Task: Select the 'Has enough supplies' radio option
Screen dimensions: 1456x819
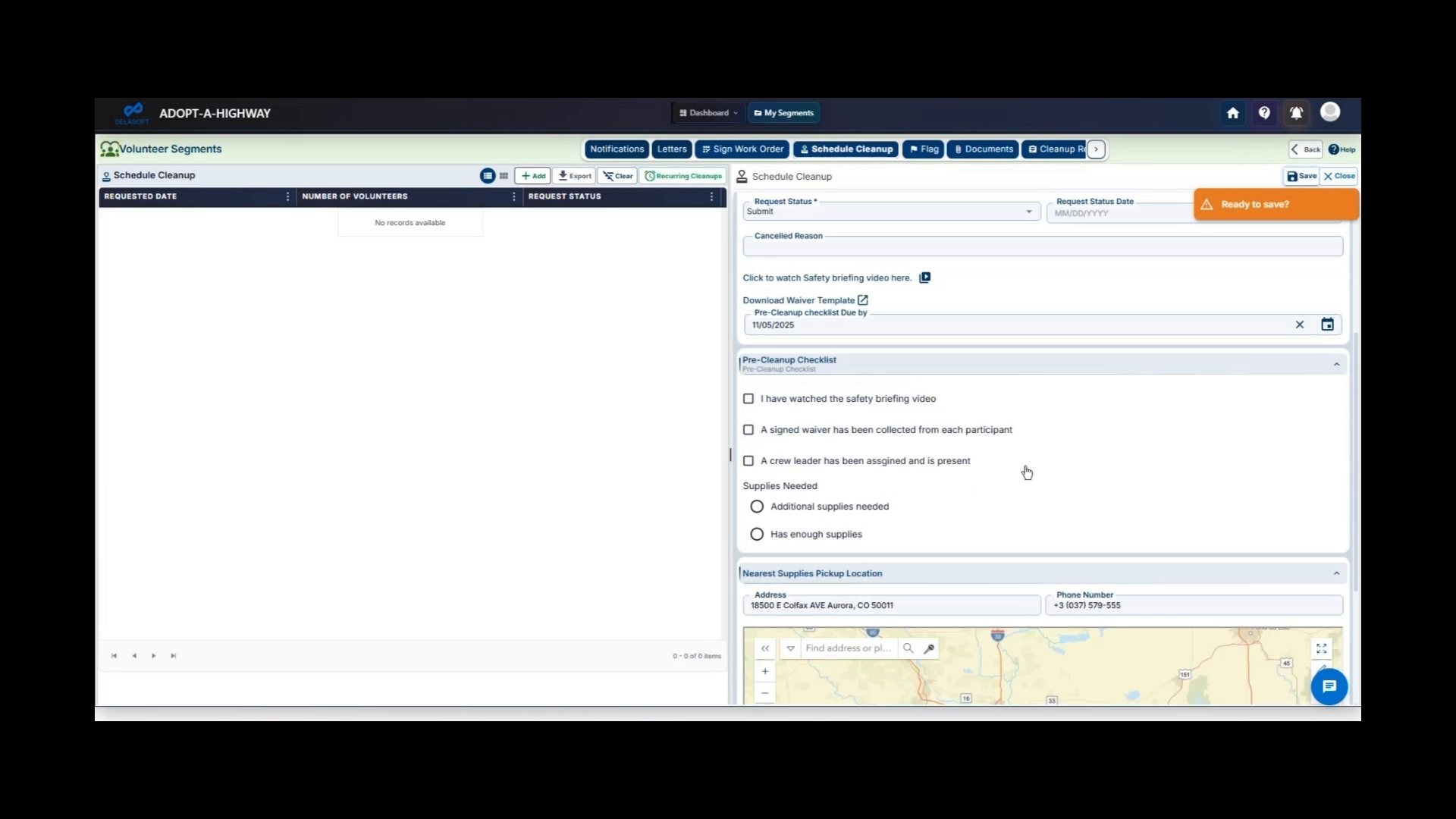Action: coord(756,534)
